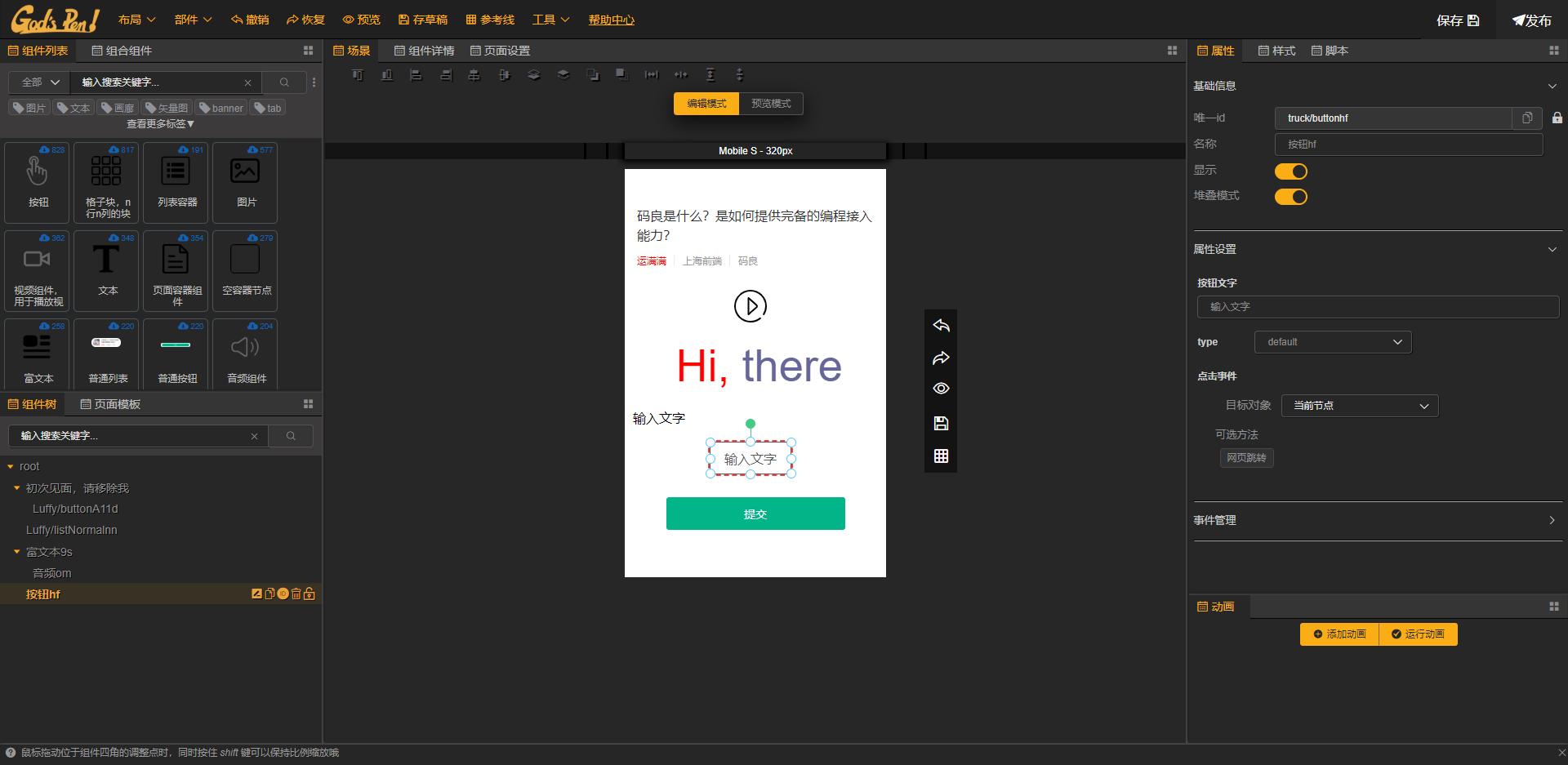Click the padlock icon on 按钮hf row

pyautogui.click(x=310, y=594)
